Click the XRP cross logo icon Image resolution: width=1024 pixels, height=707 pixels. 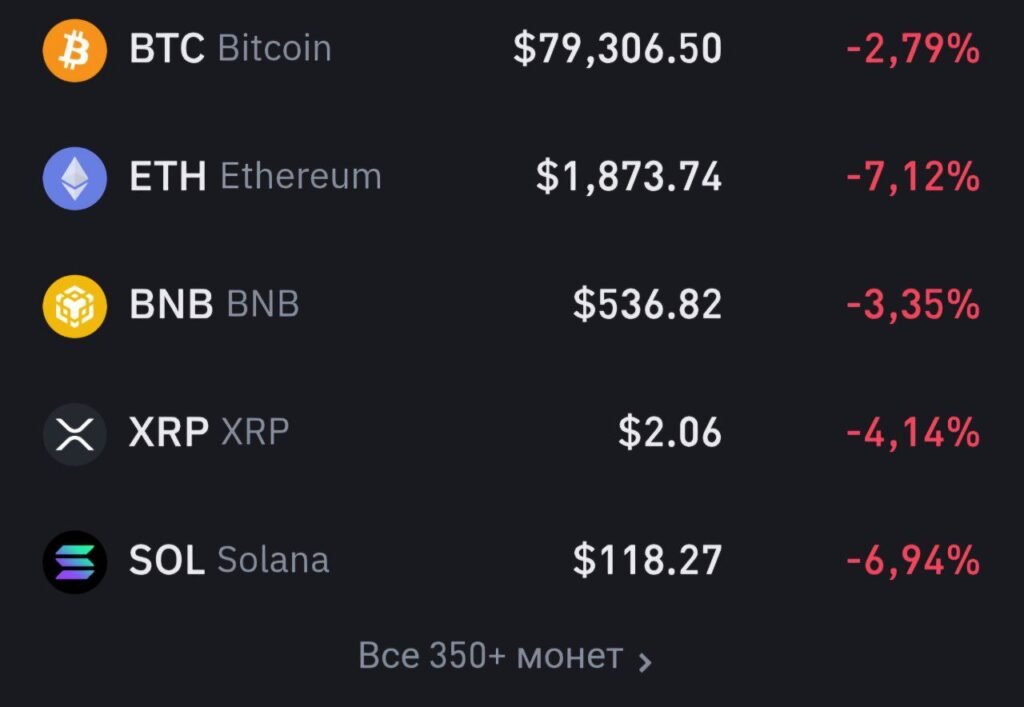click(x=74, y=433)
